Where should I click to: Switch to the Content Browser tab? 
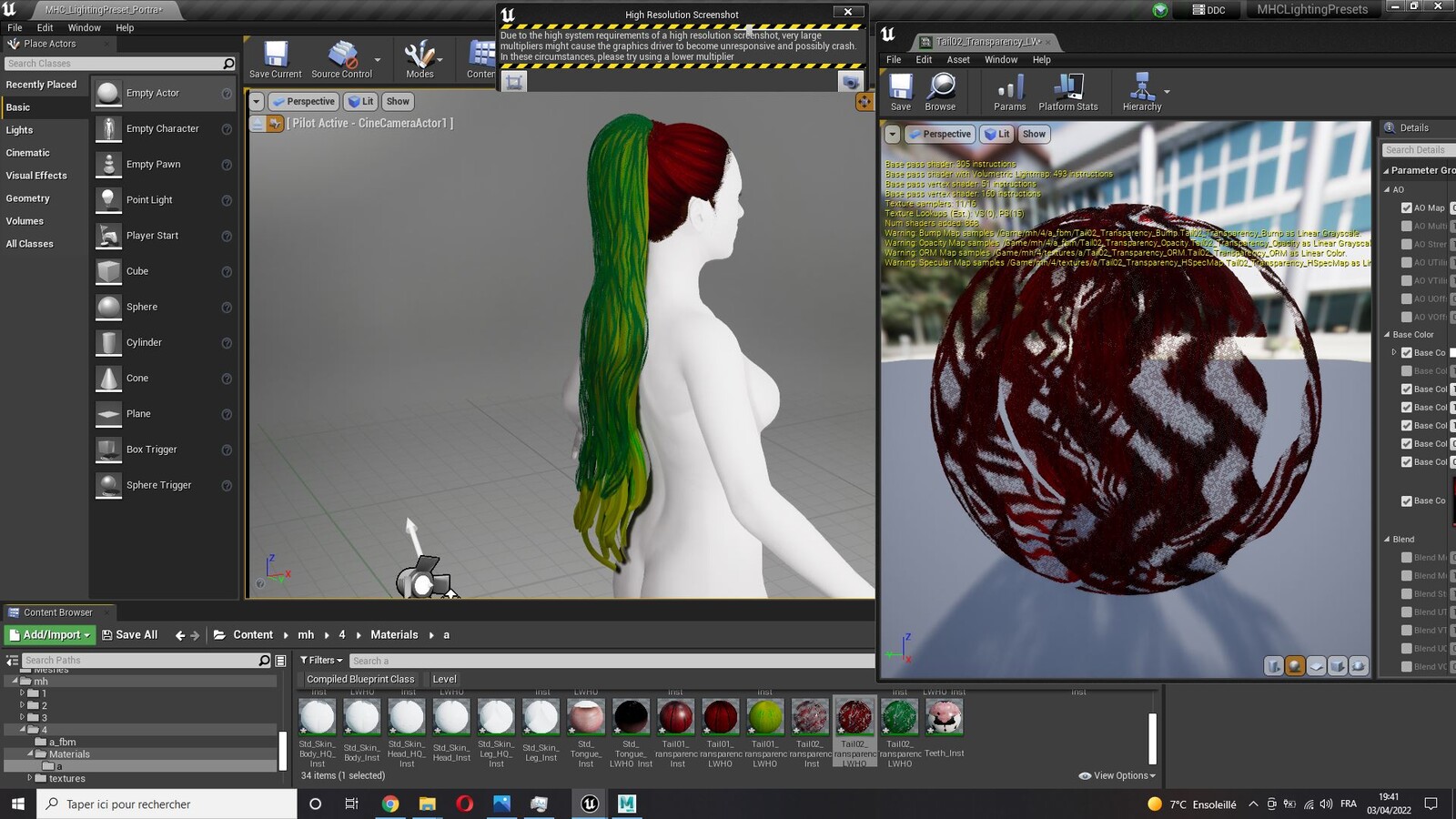point(58,612)
